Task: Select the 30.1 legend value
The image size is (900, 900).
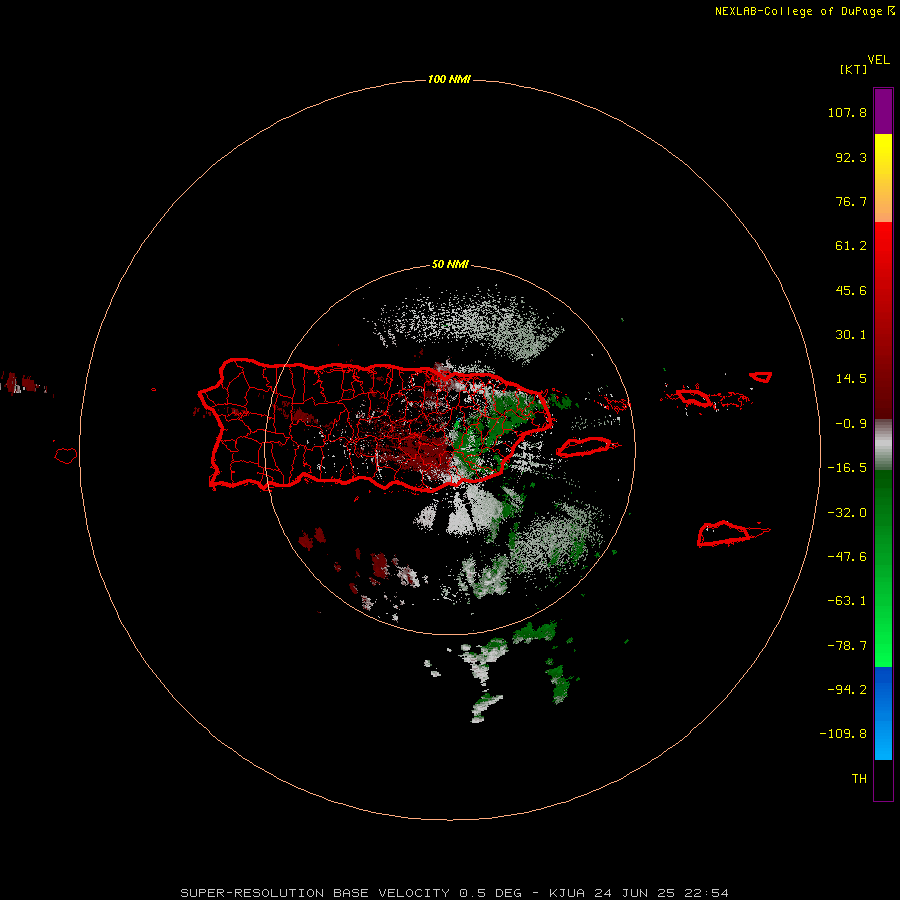Action: pyautogui.click(x=851, y=335)
